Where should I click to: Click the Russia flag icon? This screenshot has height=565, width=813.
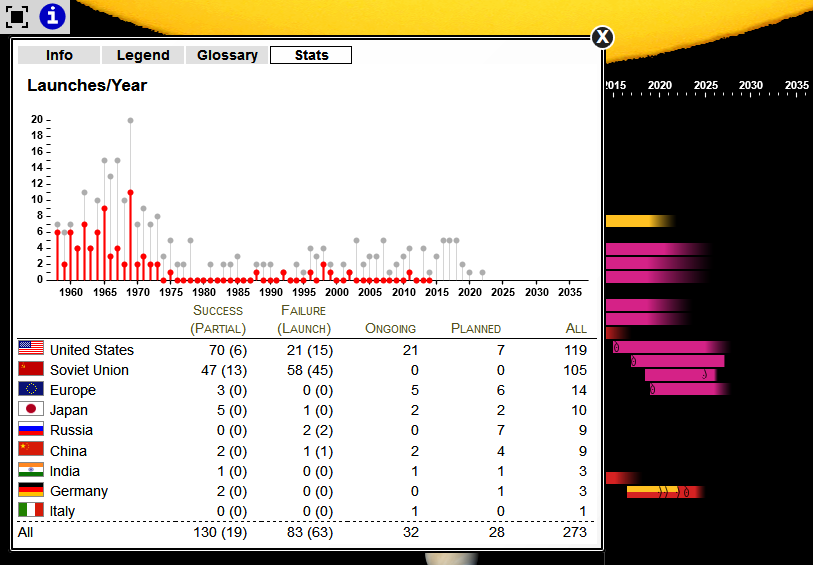[31, 429]
